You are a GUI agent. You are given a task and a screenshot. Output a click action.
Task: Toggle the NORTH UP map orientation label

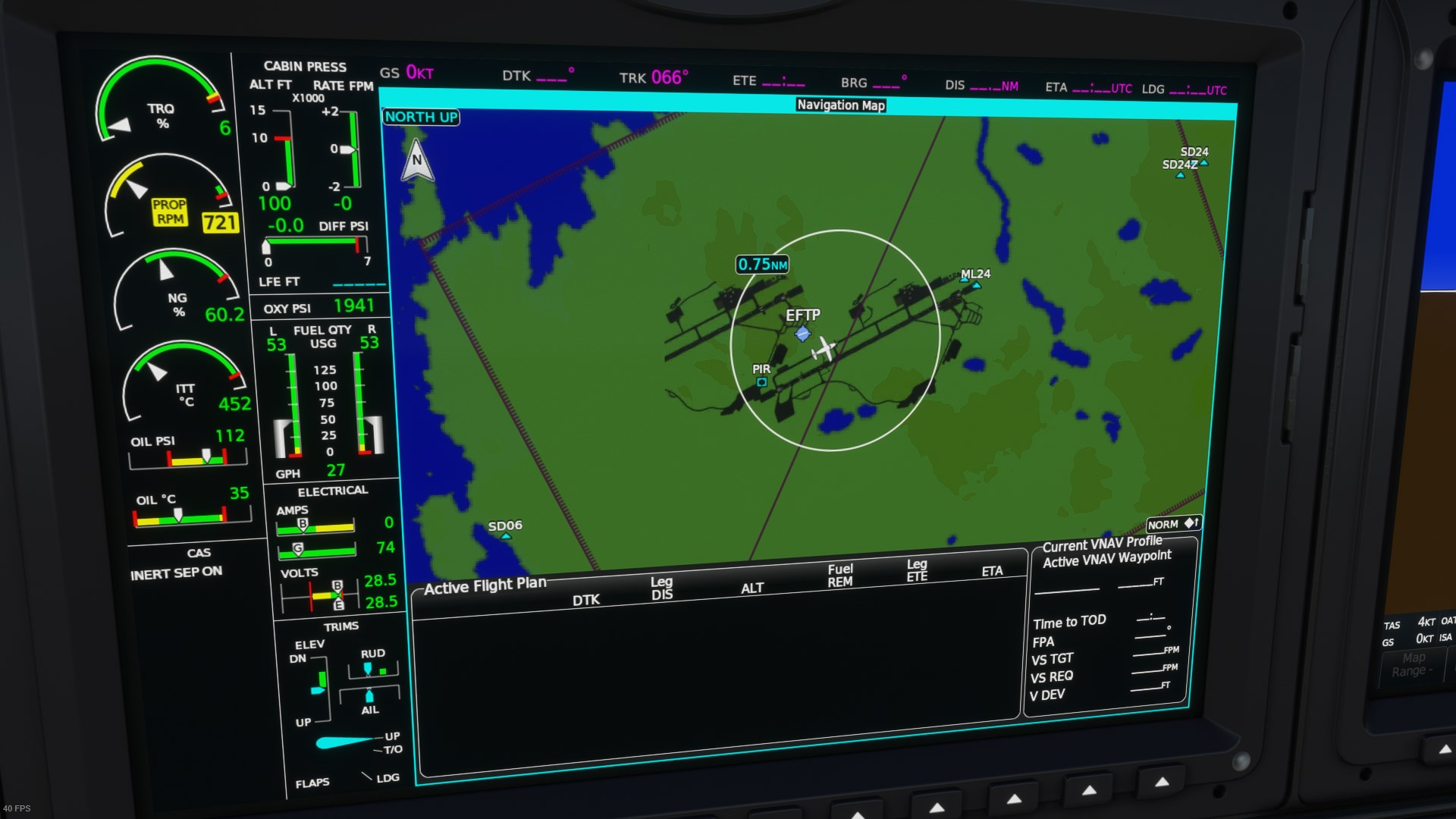click(421, 117)
